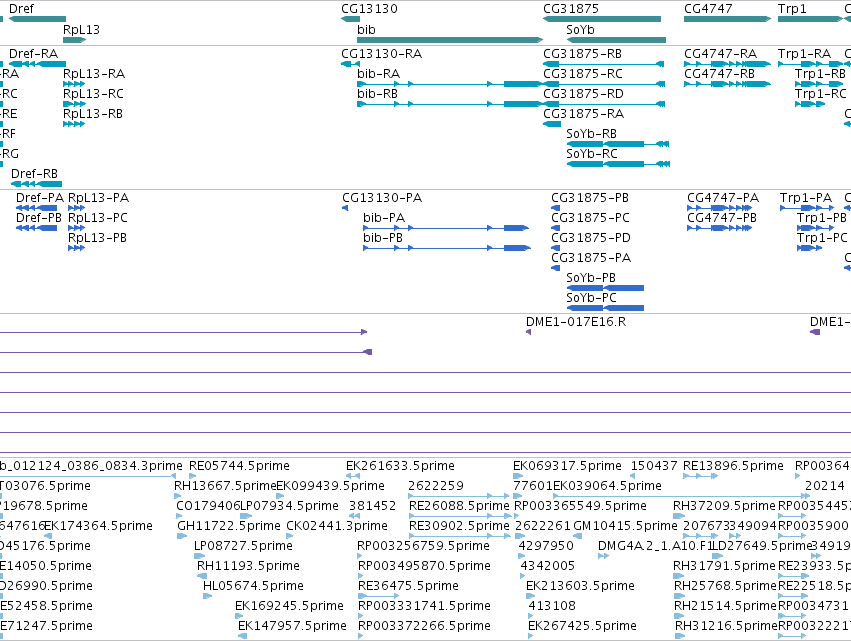Select the CK02441.3prime EST label
The height and width of the screenshot is (641, 851).
pos(337,525)
